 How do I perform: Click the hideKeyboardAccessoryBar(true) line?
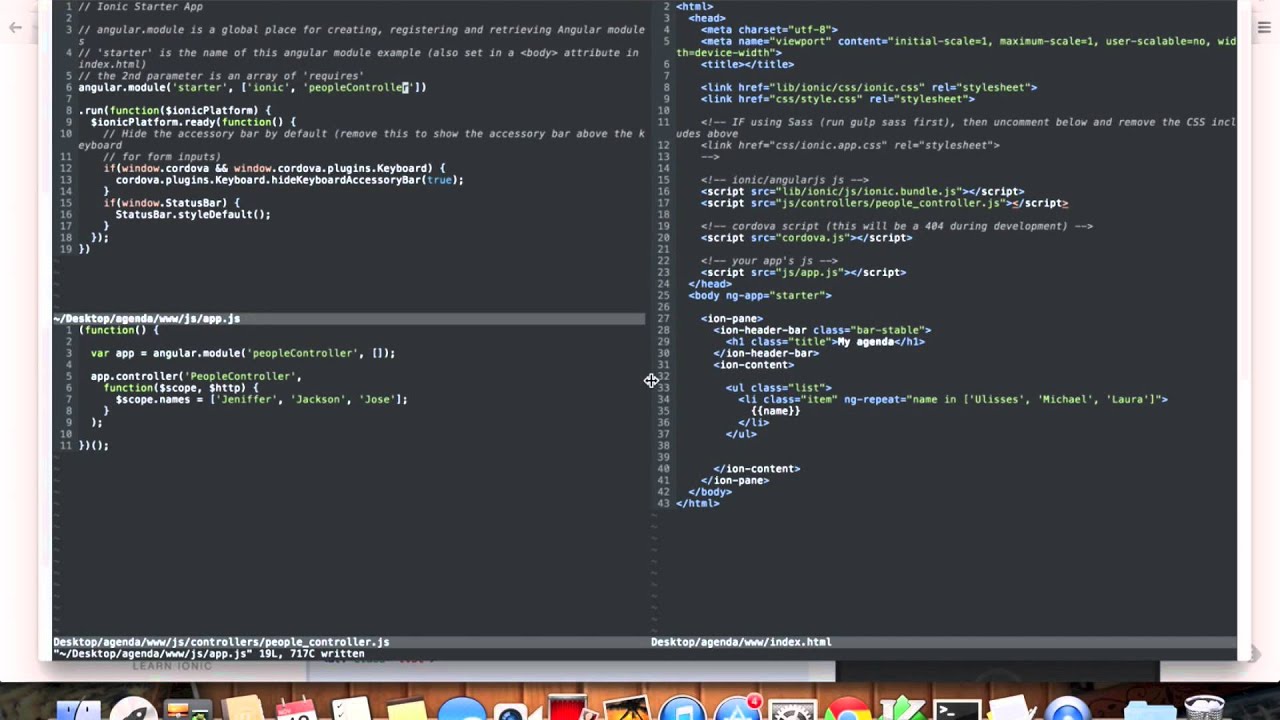tap(289, 180)
